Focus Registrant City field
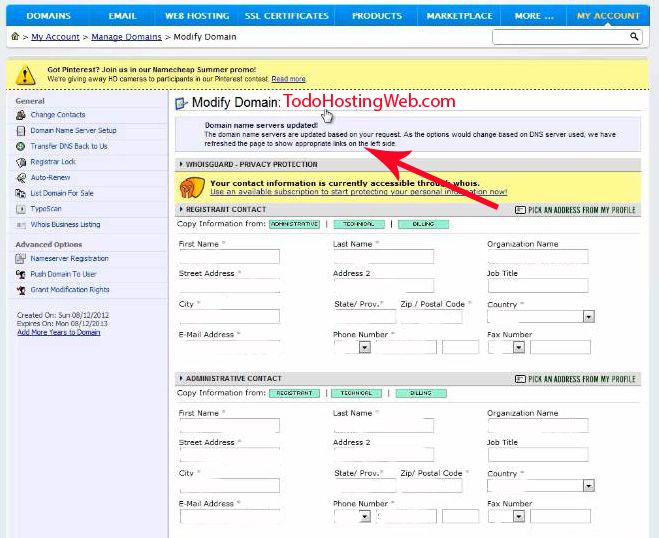 coord(229,316)
